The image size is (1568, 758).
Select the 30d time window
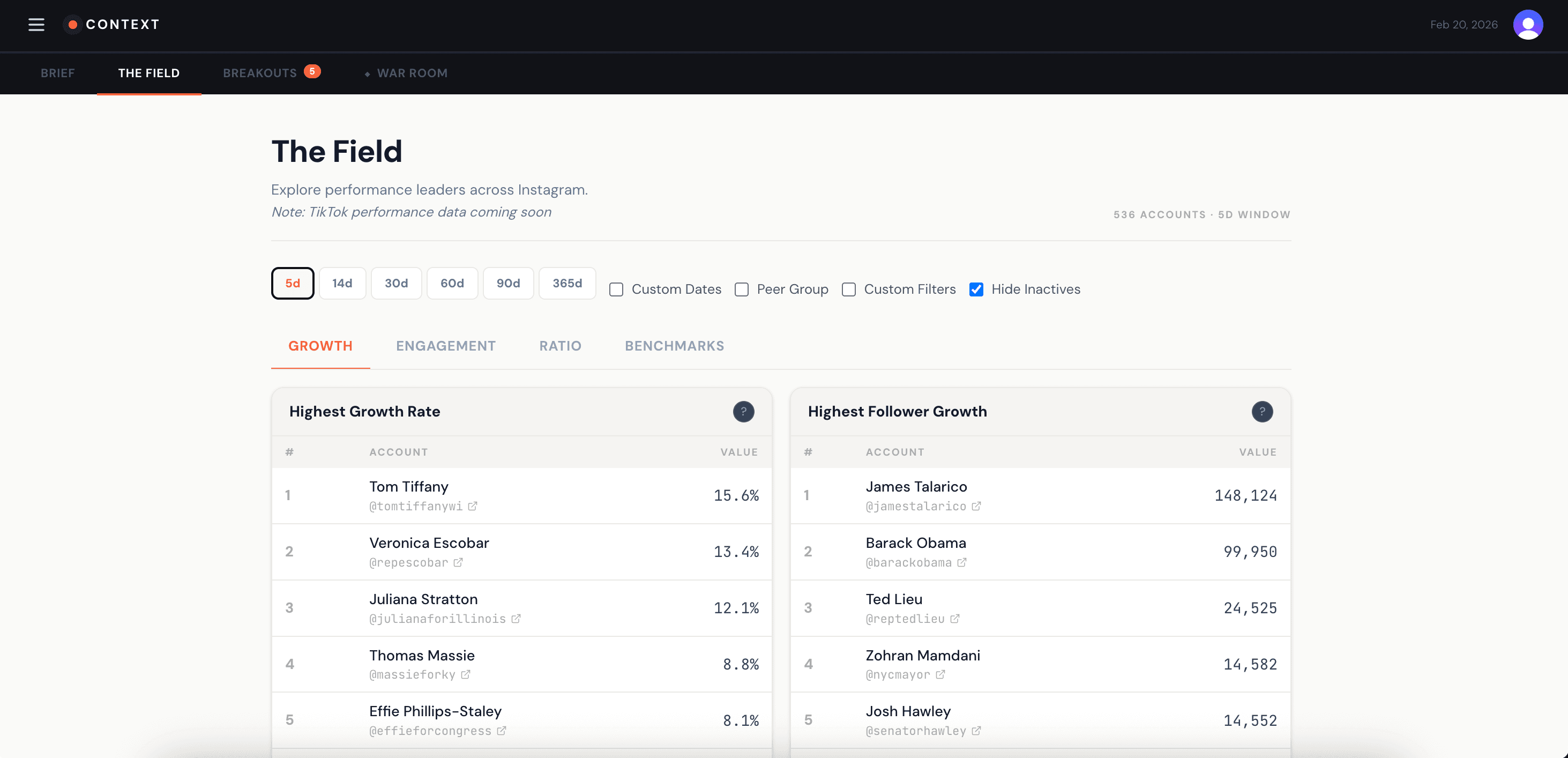click(395, 283)
